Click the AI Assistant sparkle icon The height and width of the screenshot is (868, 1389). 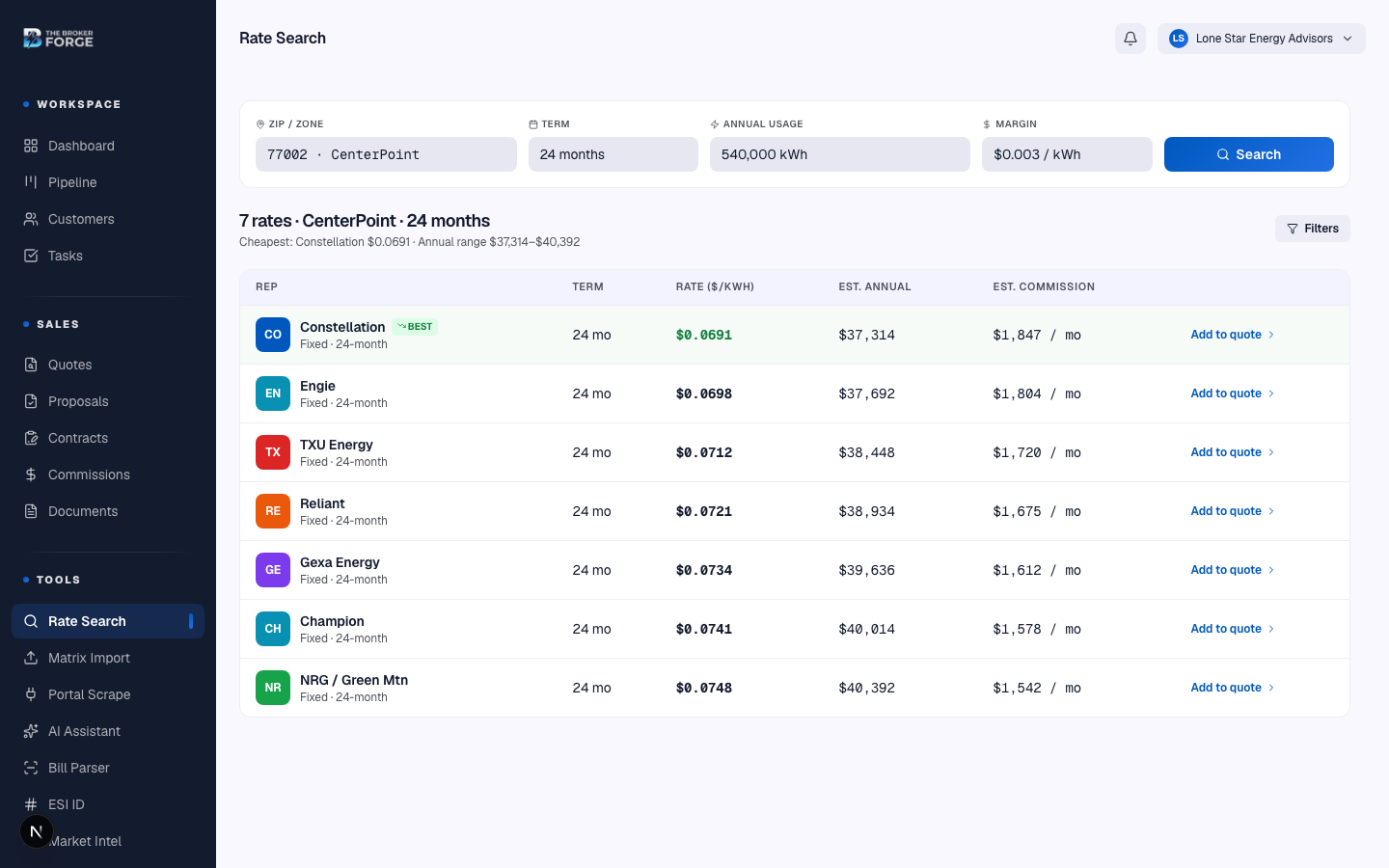click(31, 731)
